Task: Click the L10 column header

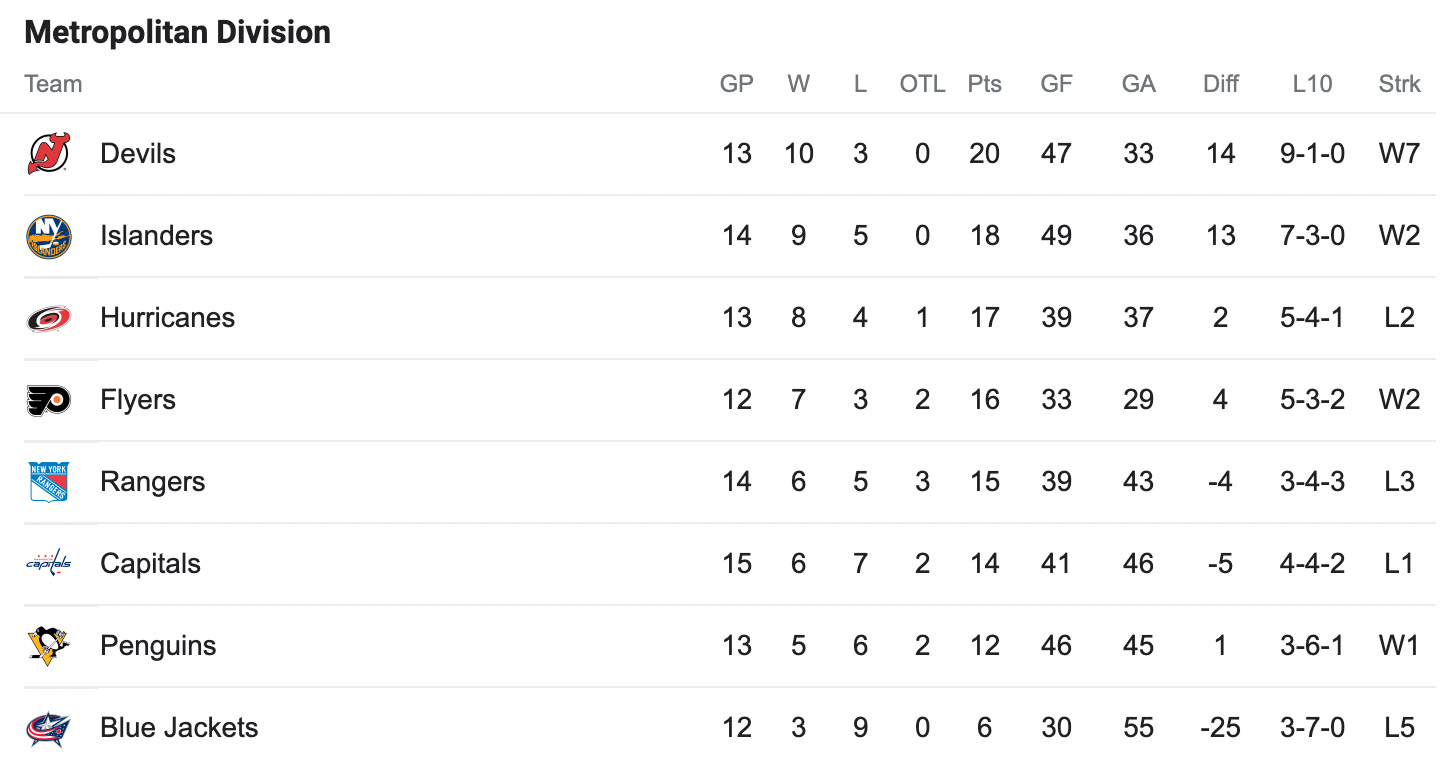Action: tap(1312, 84)
